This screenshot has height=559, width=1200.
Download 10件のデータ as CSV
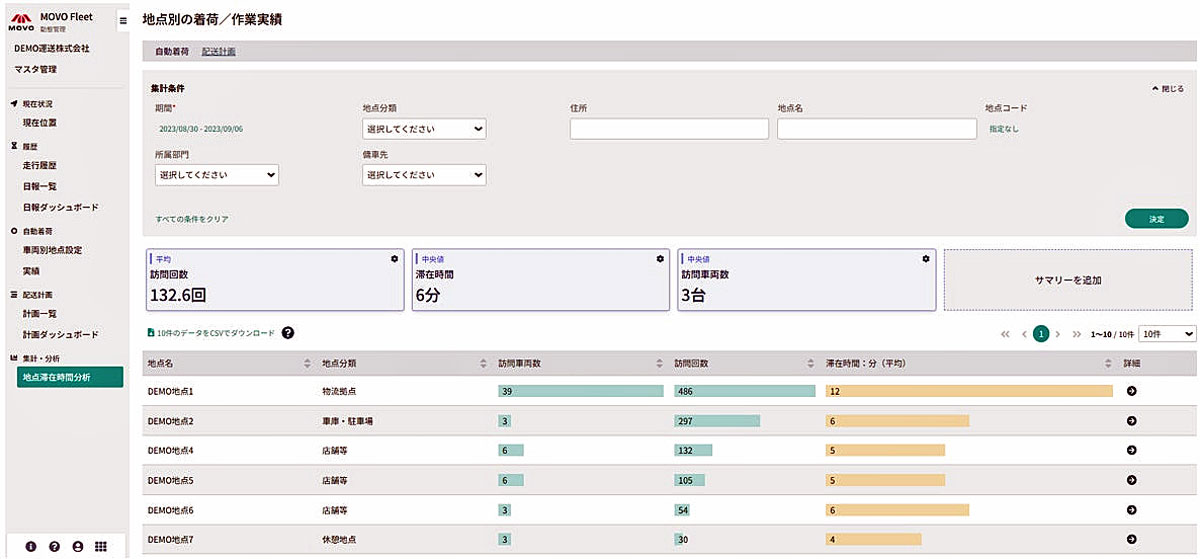click(x=211, y=332)
